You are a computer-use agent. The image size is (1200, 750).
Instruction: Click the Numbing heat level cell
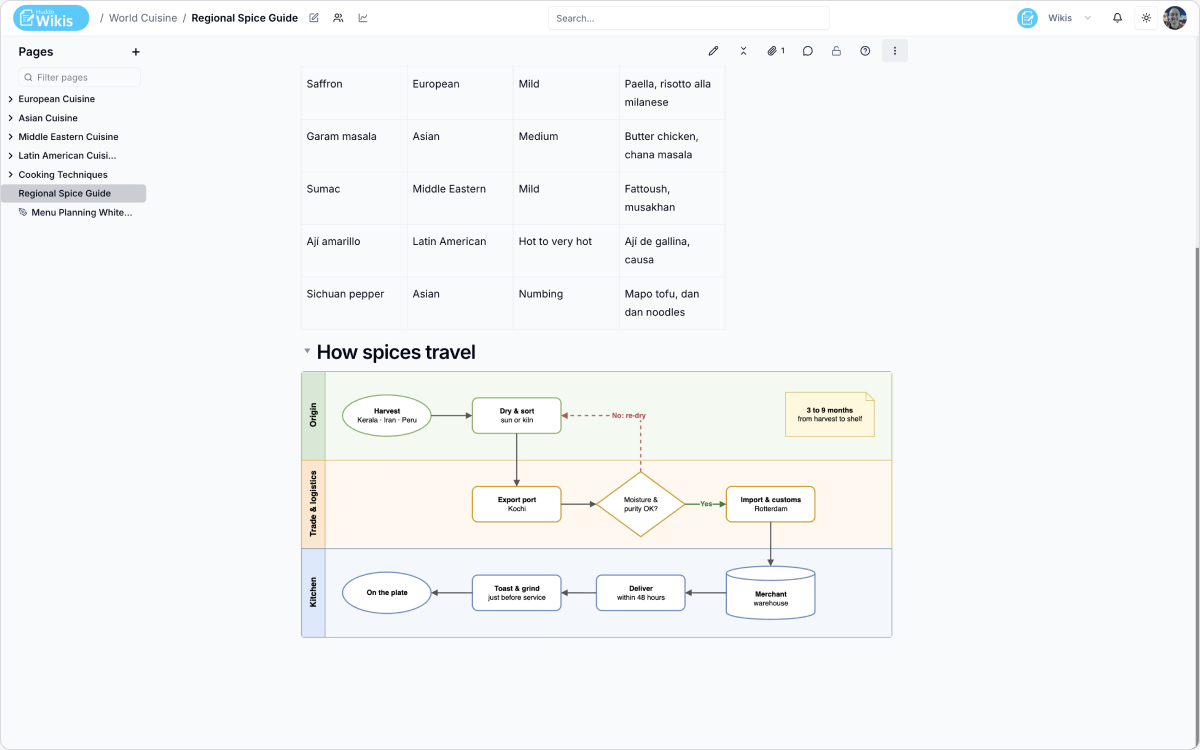point(566,303)
